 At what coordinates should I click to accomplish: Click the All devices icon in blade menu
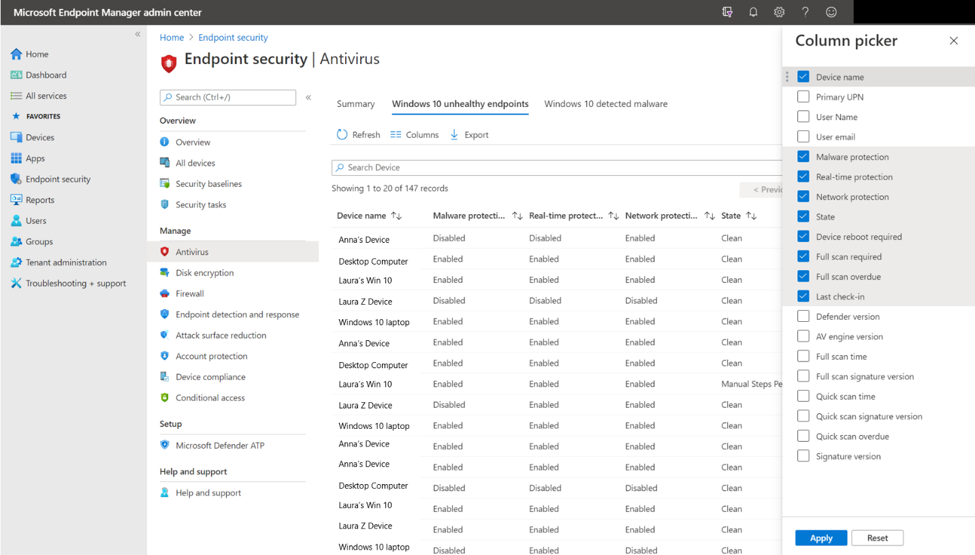pos(165,163)
